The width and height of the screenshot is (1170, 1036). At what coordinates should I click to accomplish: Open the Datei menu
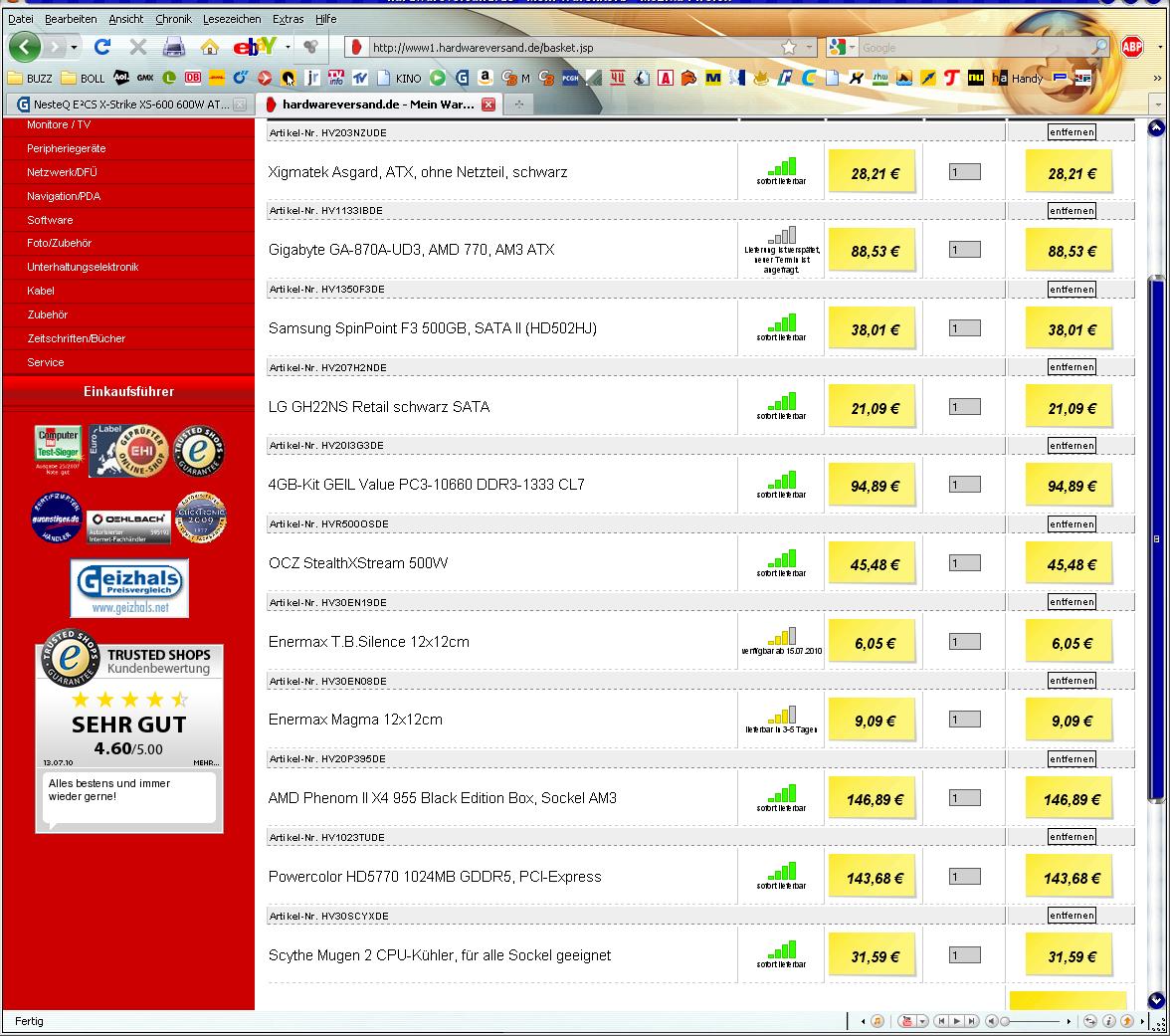tap(20, 19)
